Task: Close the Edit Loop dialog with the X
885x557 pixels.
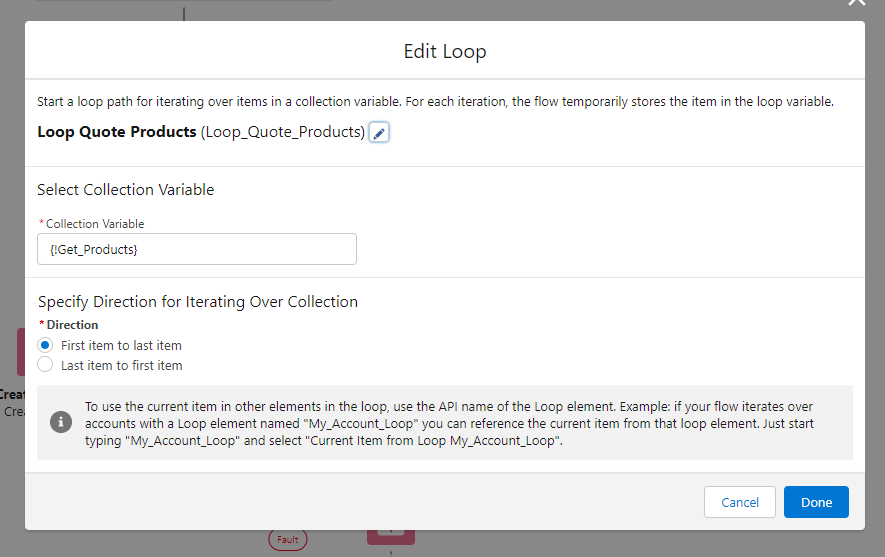Action: click(x=855, y=3)
